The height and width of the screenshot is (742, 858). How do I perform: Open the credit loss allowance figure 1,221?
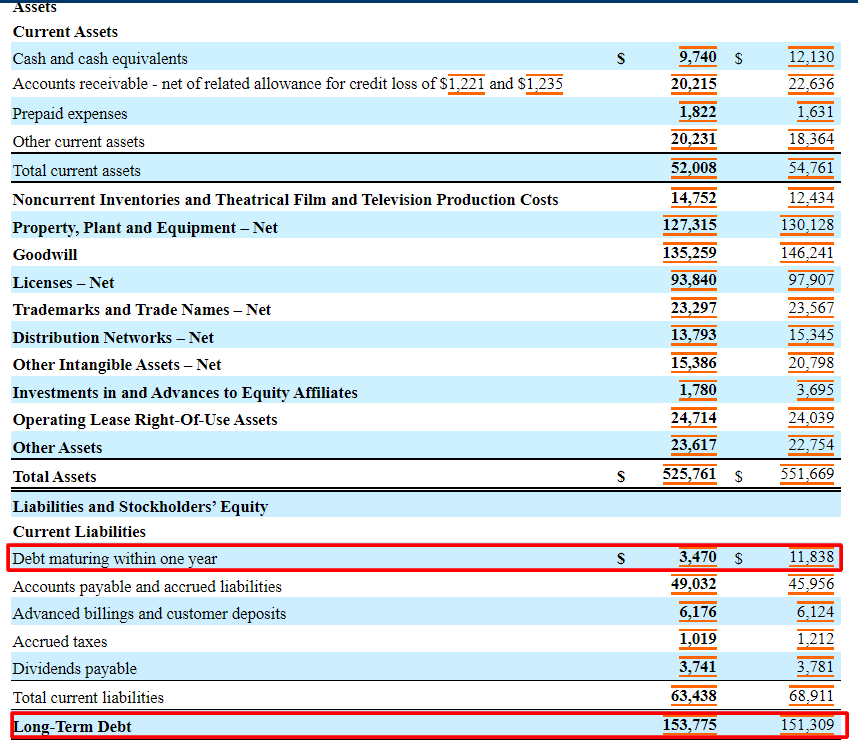(466, 84)
